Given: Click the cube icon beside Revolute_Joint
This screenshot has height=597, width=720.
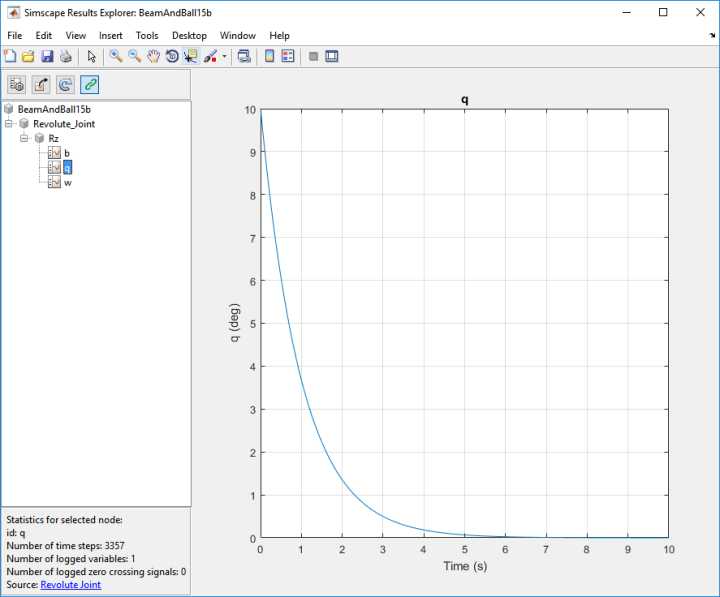Looking at the screenshot, I should click(24, 124).
